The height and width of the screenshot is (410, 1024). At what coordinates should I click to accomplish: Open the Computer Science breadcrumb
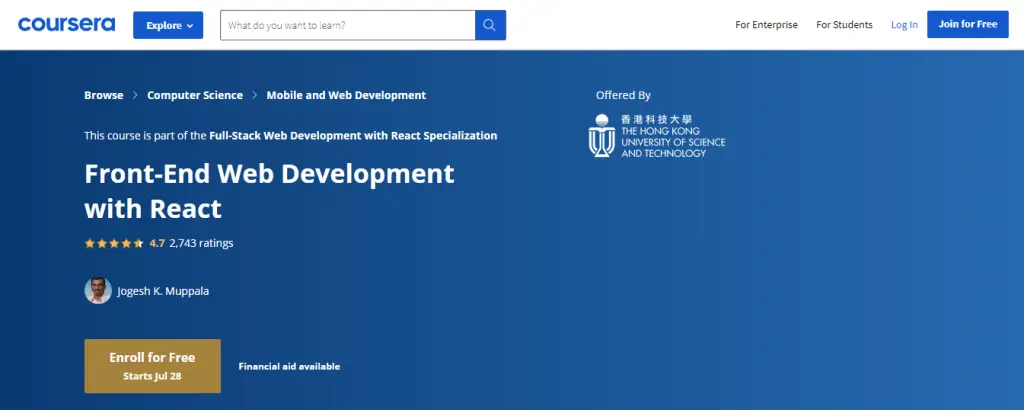pos(195,96)
